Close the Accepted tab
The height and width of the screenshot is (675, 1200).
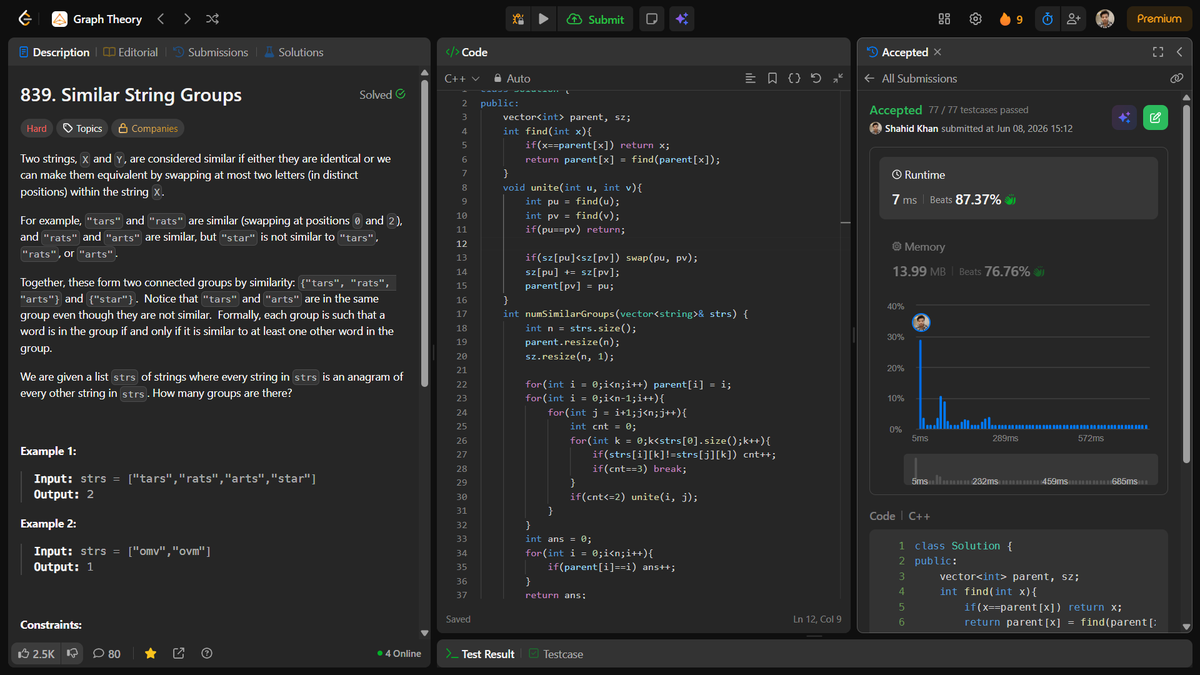click(937, 52)
